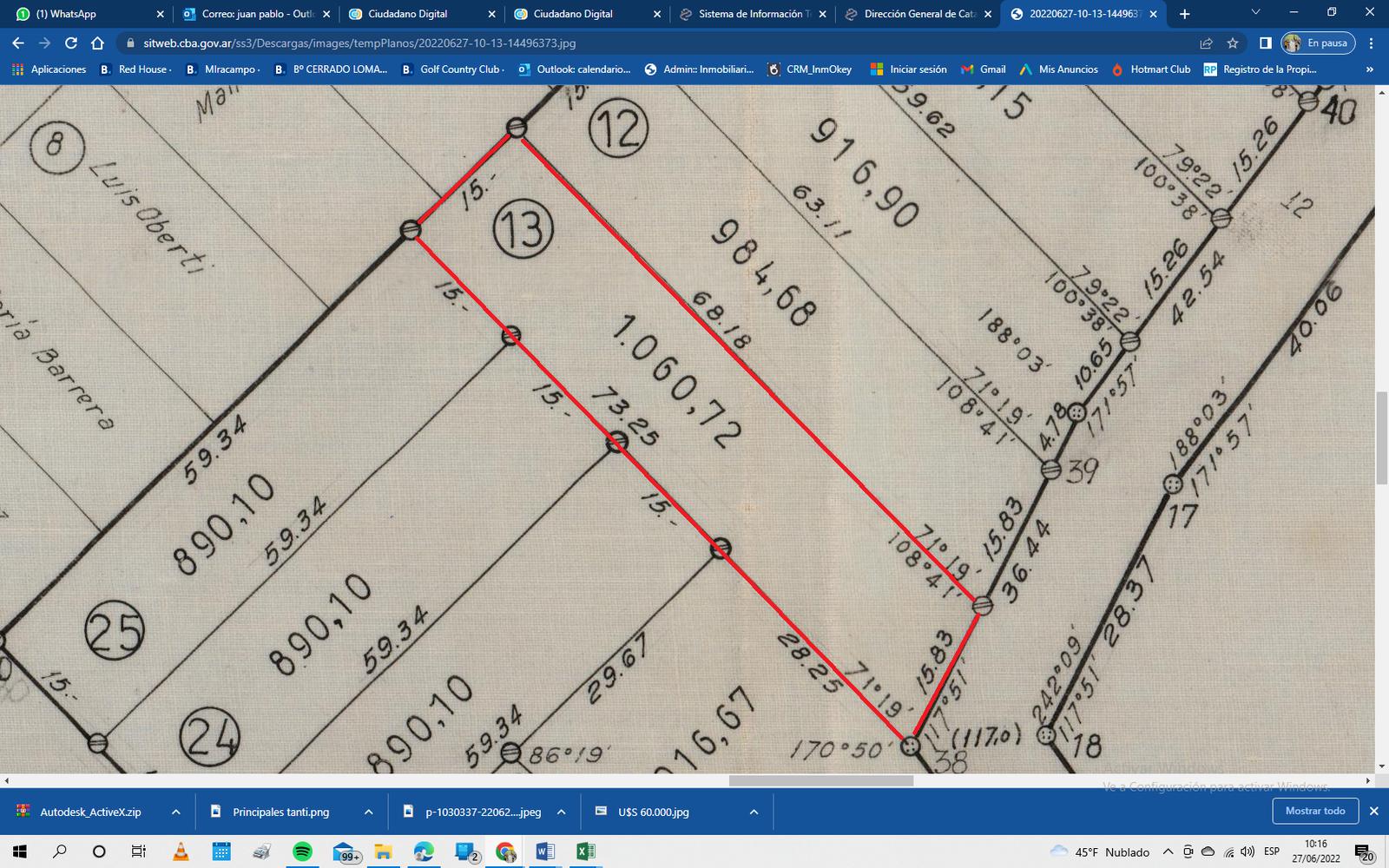Viewport: 1389px width, 868px height.
Task: Click the browser home icon
Action: click(x=97, y=43)
